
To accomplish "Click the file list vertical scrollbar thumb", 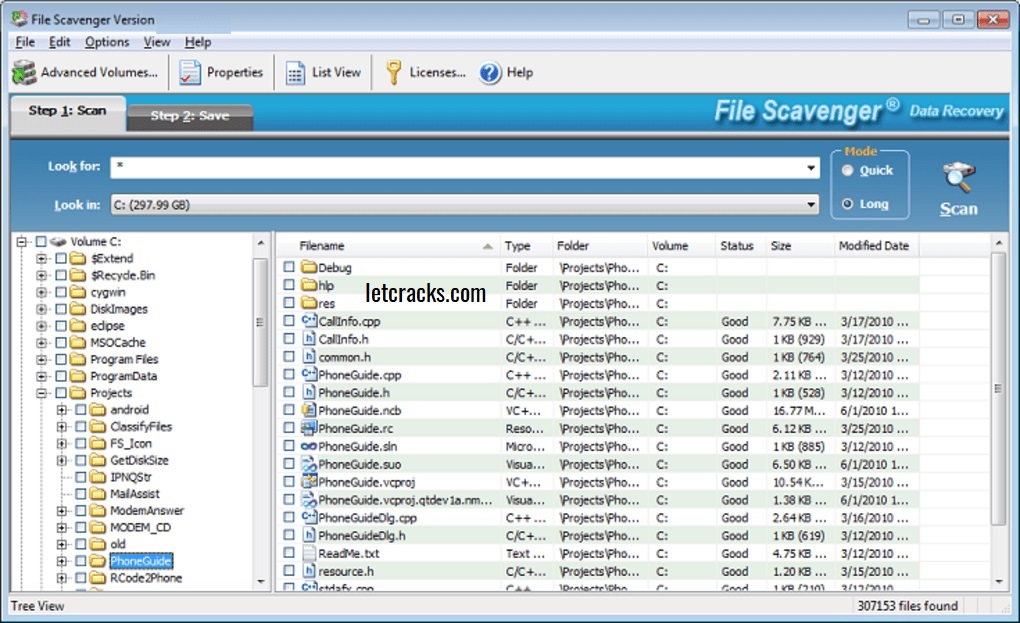I will (x=999, y=388).
